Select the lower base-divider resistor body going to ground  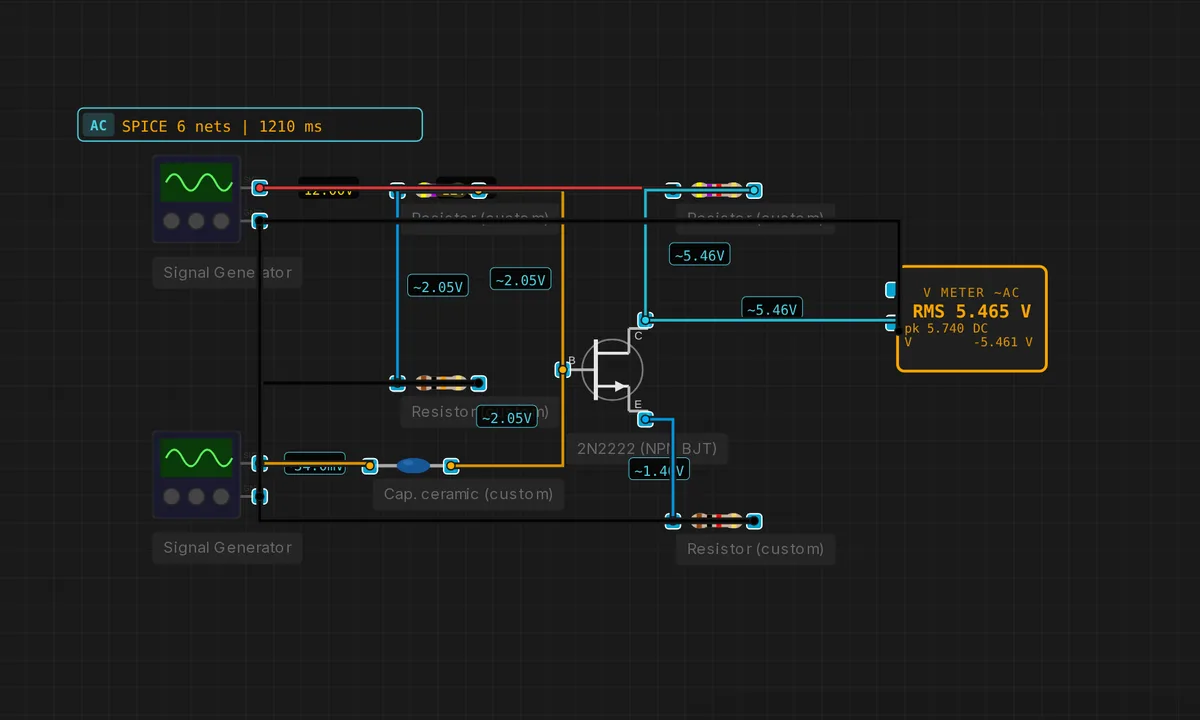439,383
